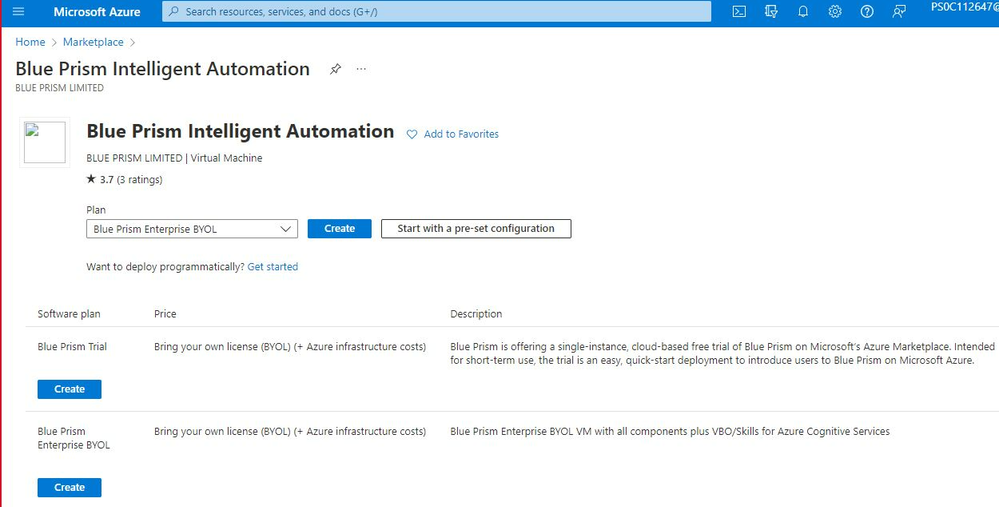
Task: Click the Software plan column header
Action: (69, 314)
